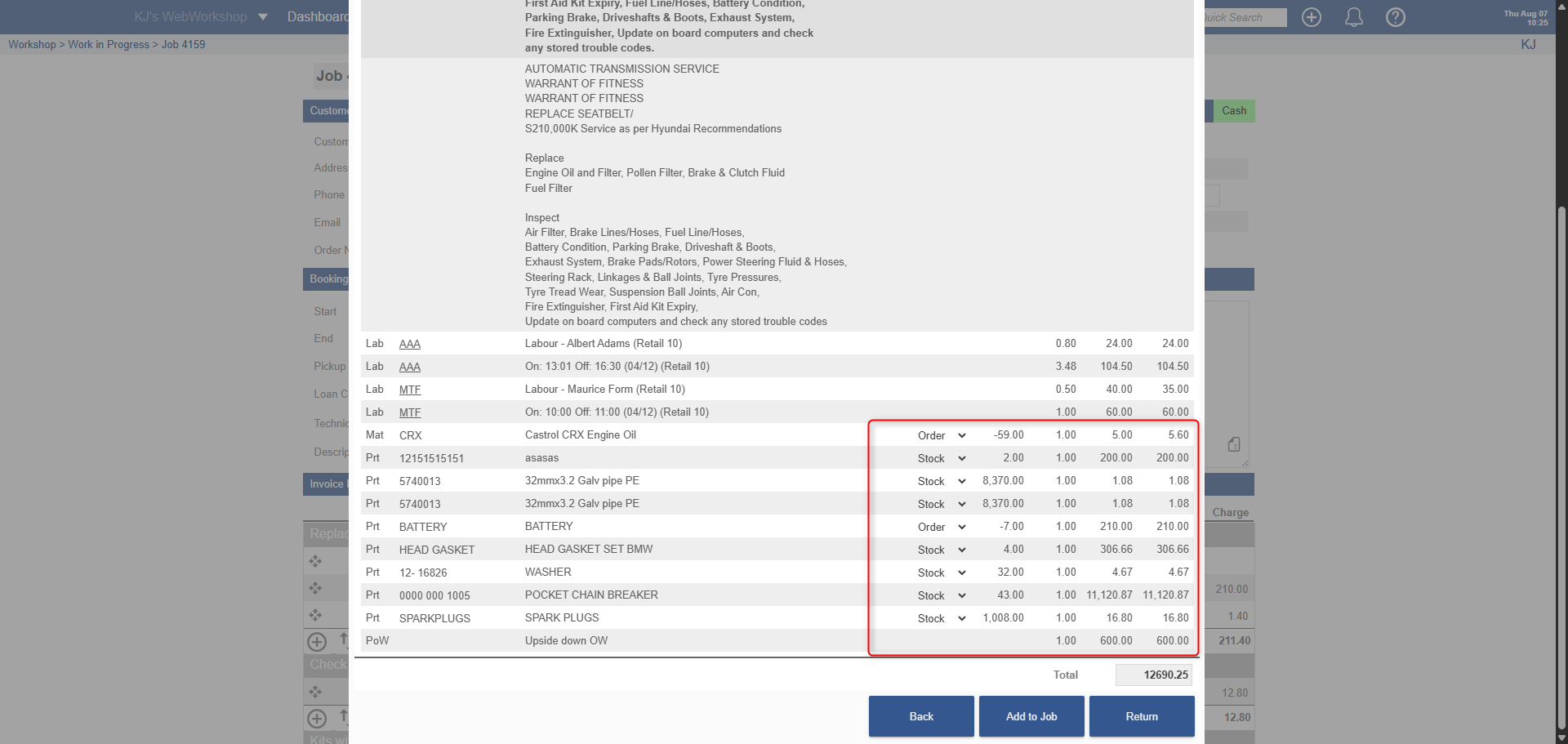Select 'SPARKPLUGS' part code
Screen dimensions: 1568x744
tap(434, 618)
